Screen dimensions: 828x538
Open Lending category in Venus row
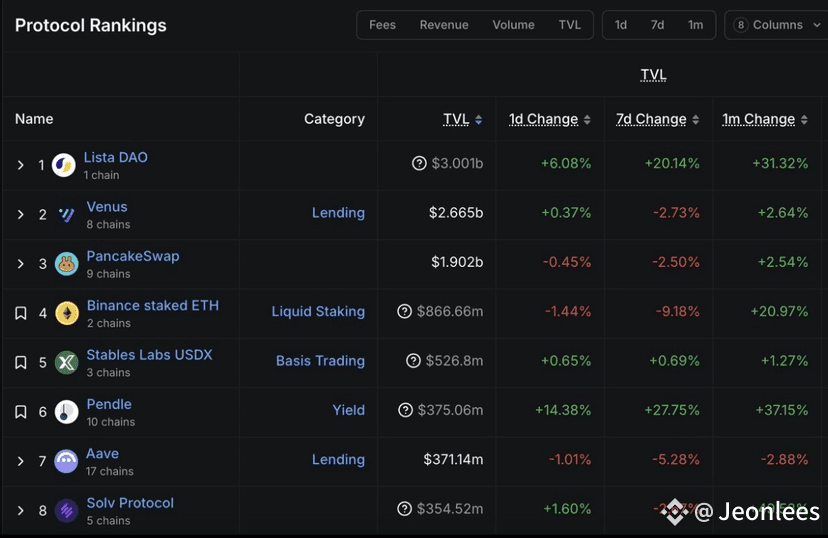[x=338, y=213]
